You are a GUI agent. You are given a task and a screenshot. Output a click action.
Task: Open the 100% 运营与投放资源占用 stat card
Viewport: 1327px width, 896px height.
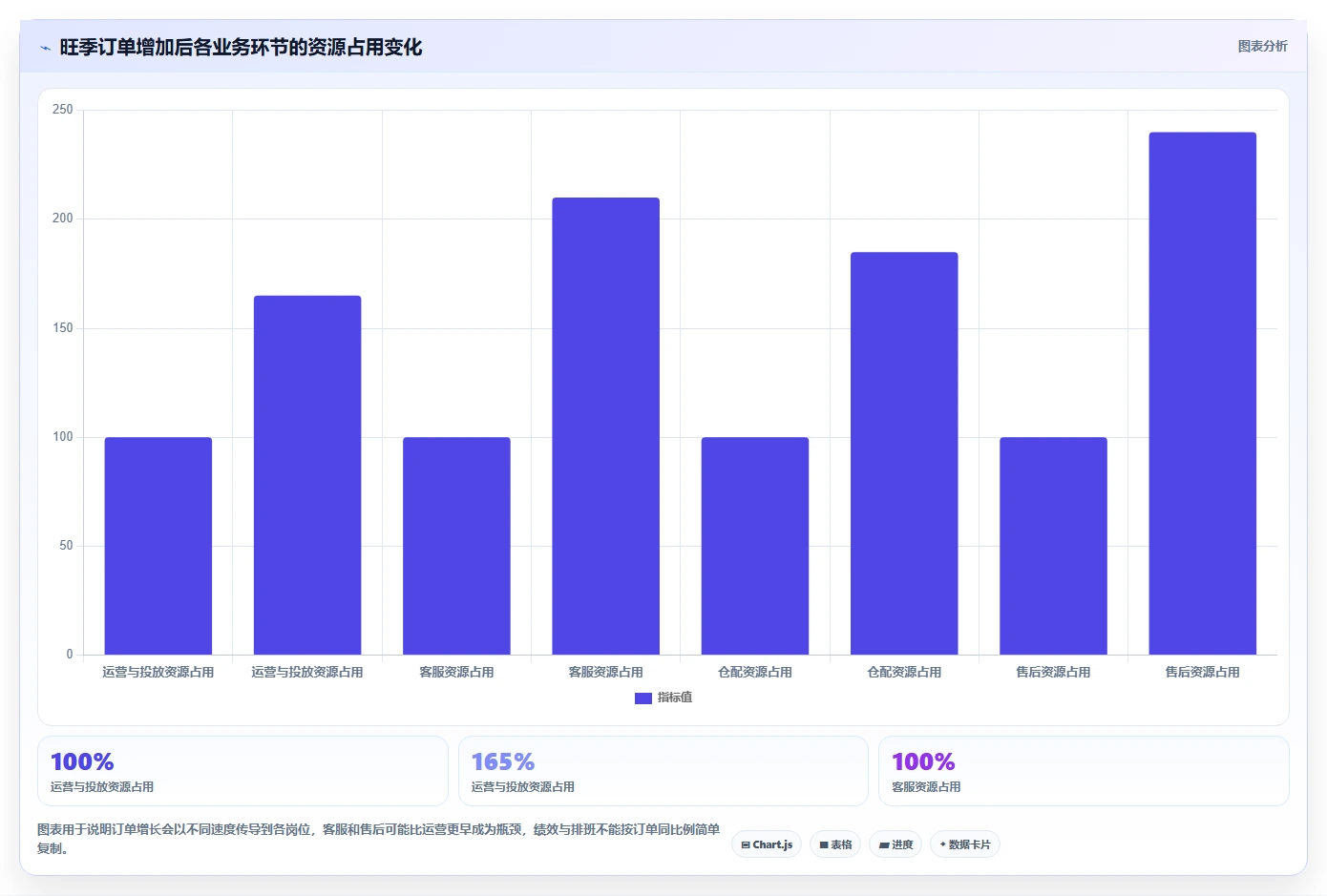pos(242,771)
